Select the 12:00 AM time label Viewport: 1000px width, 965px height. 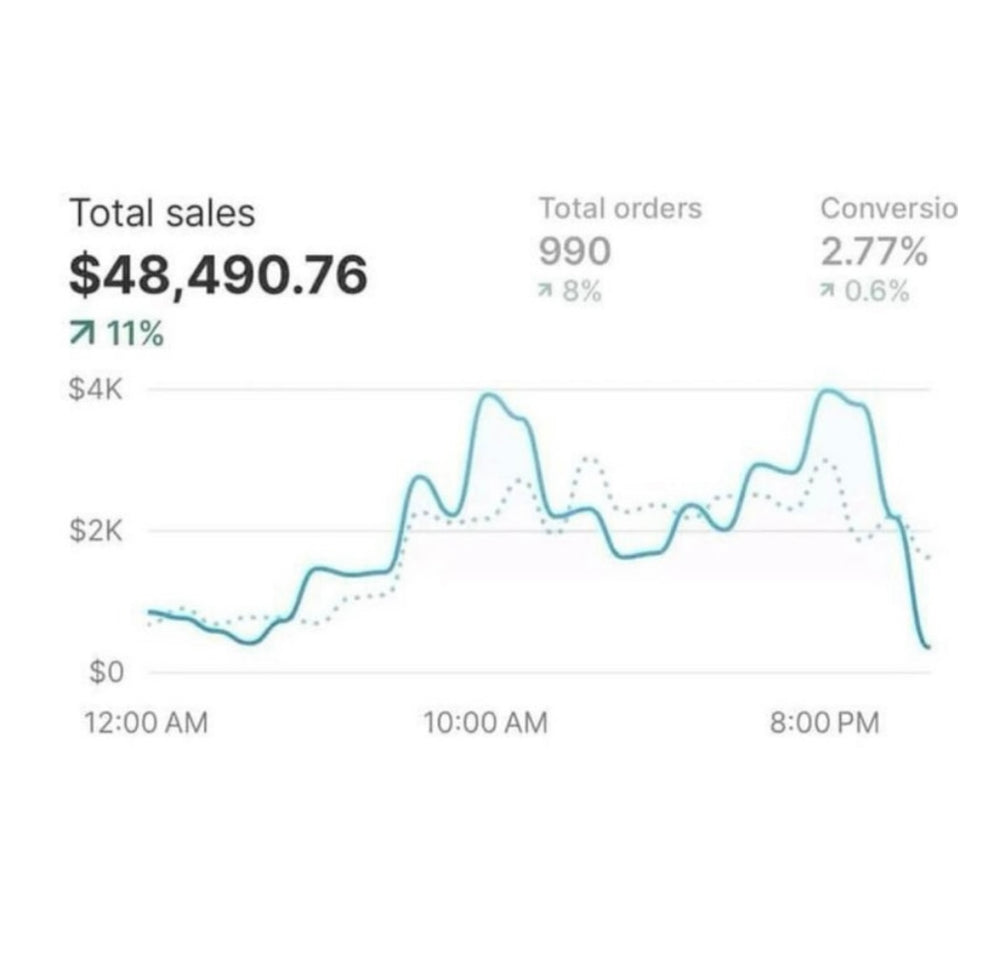click(147, 722)
